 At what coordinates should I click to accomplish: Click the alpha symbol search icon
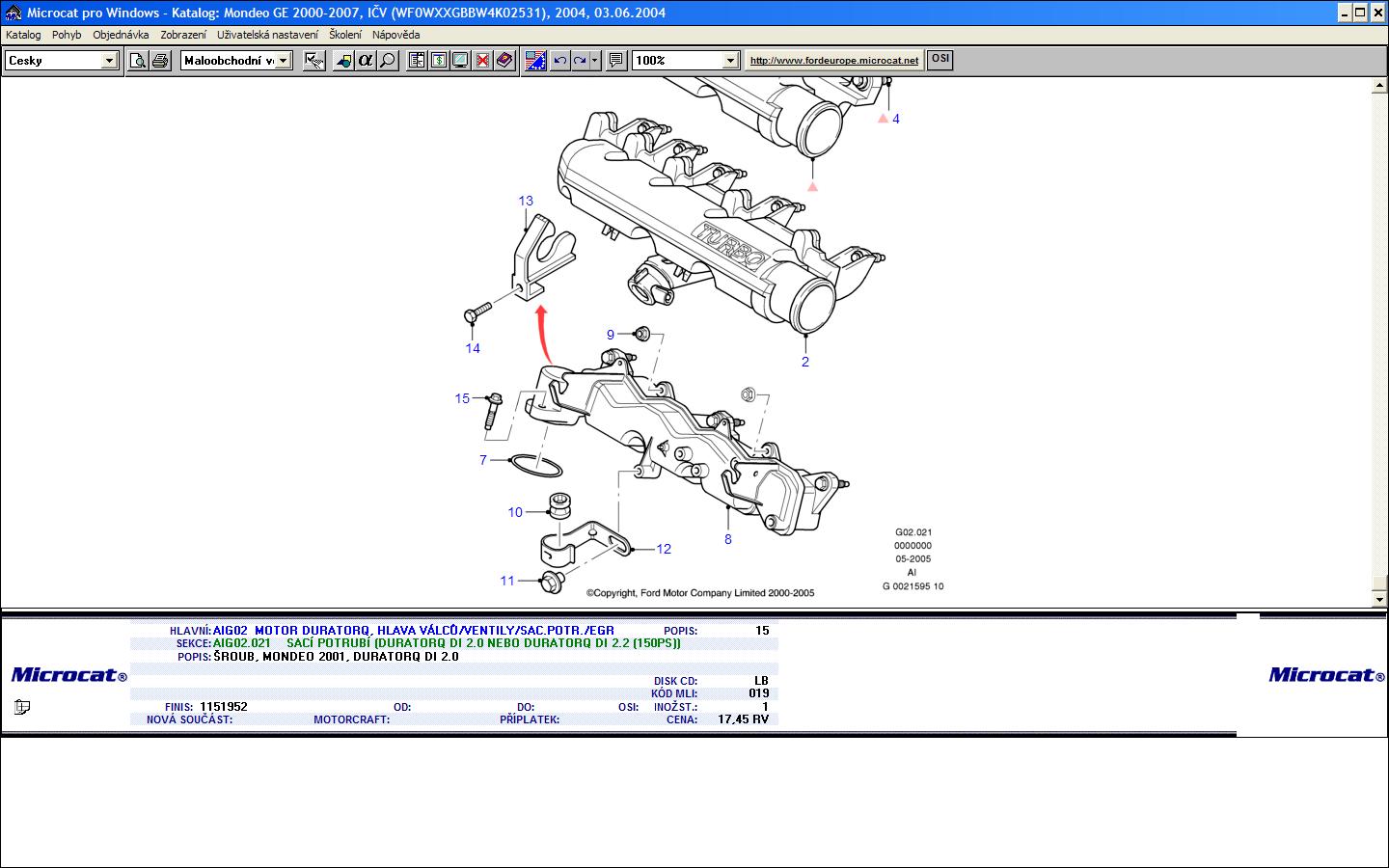(366, 61)
